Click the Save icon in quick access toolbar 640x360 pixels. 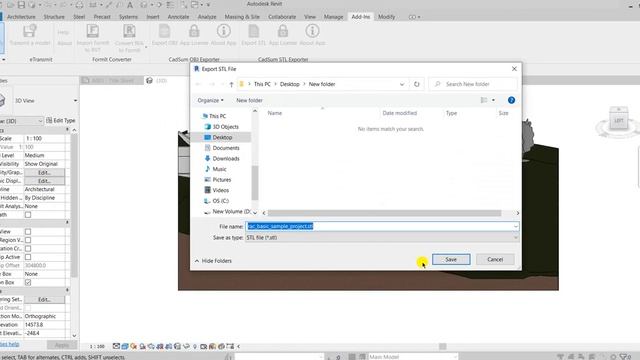point(21,5)
